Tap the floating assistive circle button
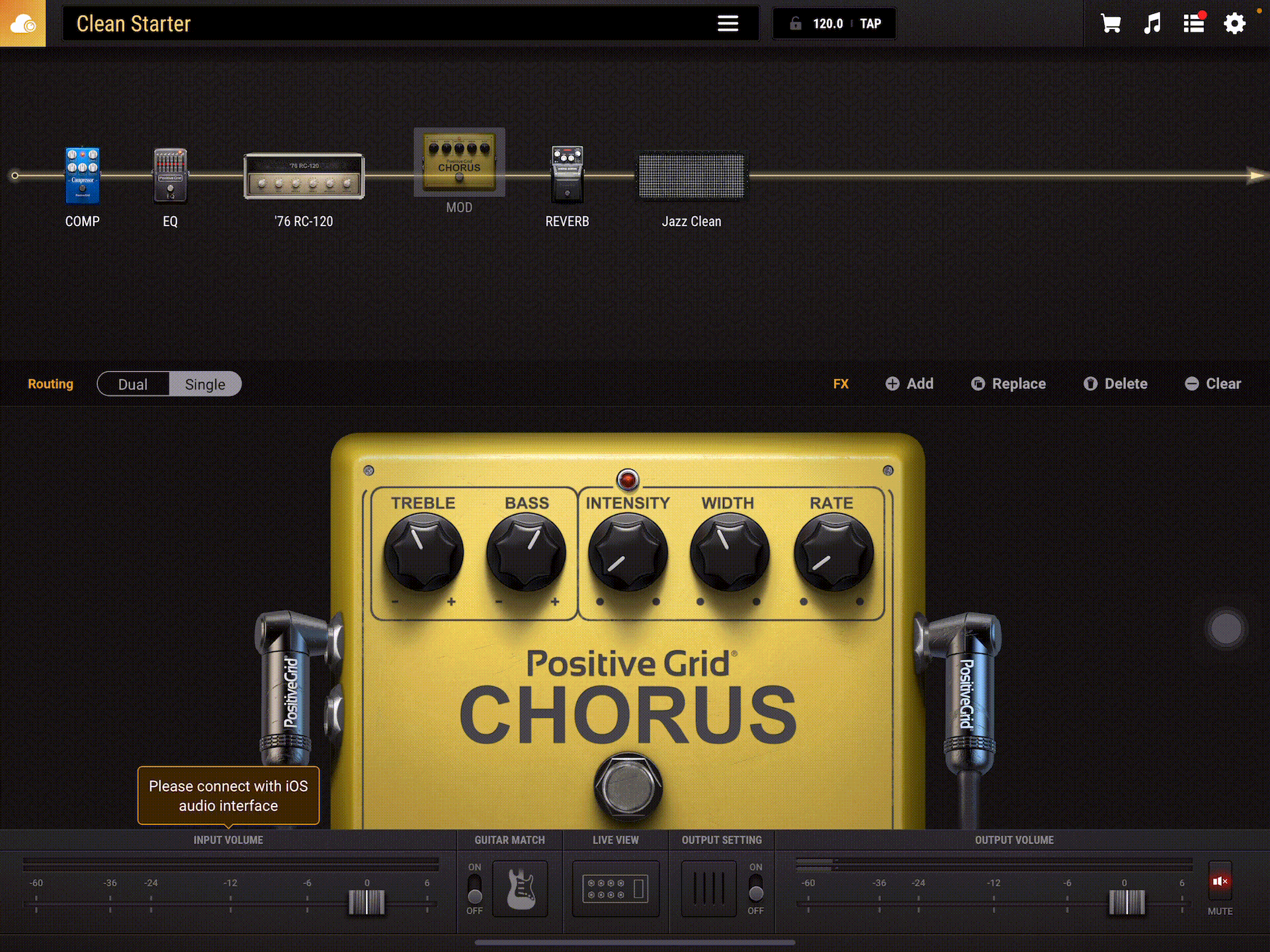Screen dimensions: 1270x952 point(1226,628)
